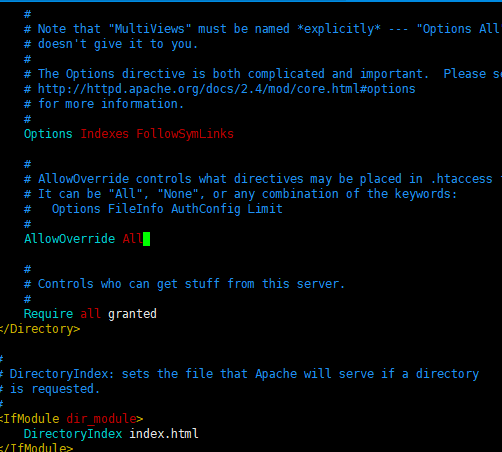Select the Indexes option value
The height and width of the screenshot is (452, 502).
pyautogui.click(x=104, y=134)
